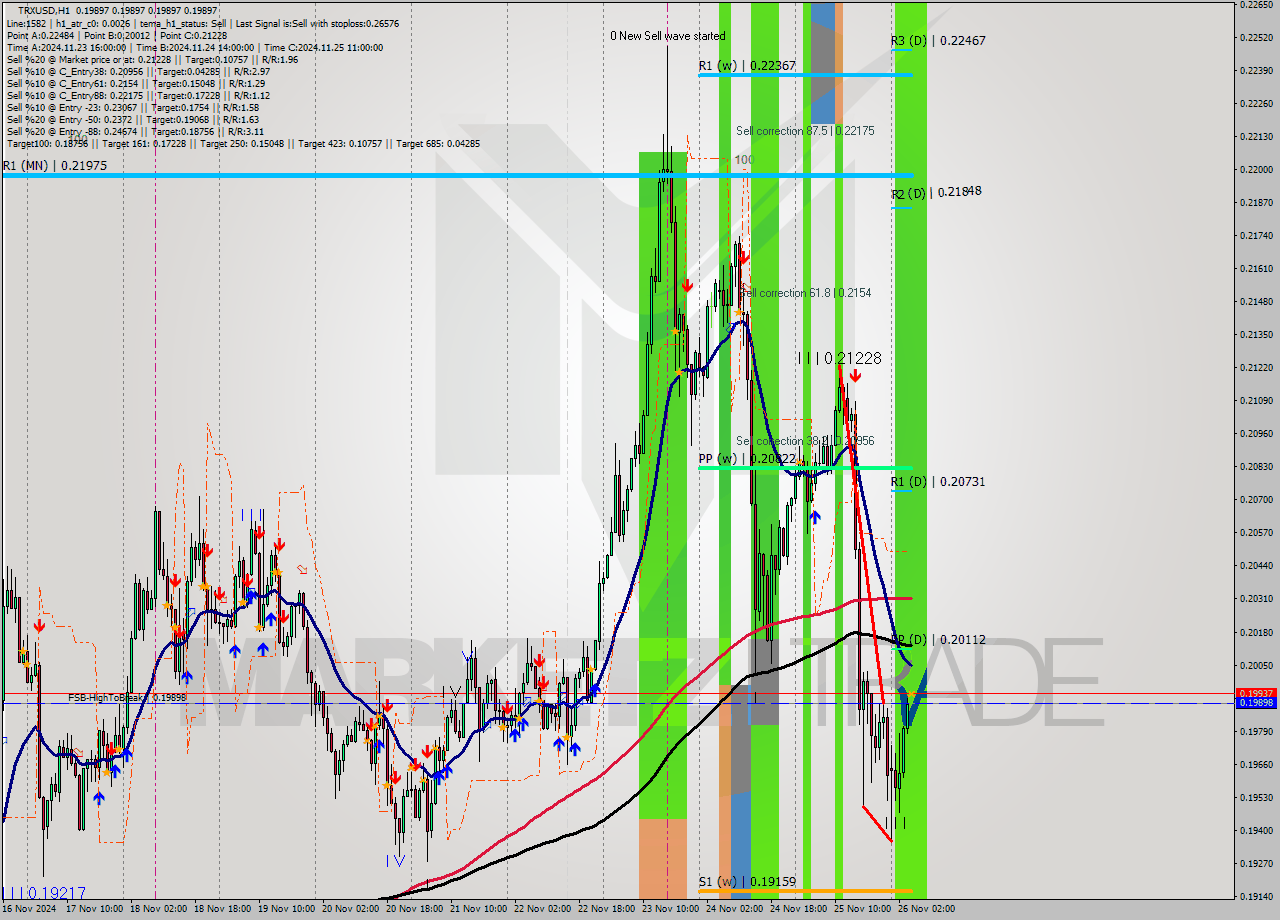Select the red sell arrow beside the 0.21228 label

855,377
